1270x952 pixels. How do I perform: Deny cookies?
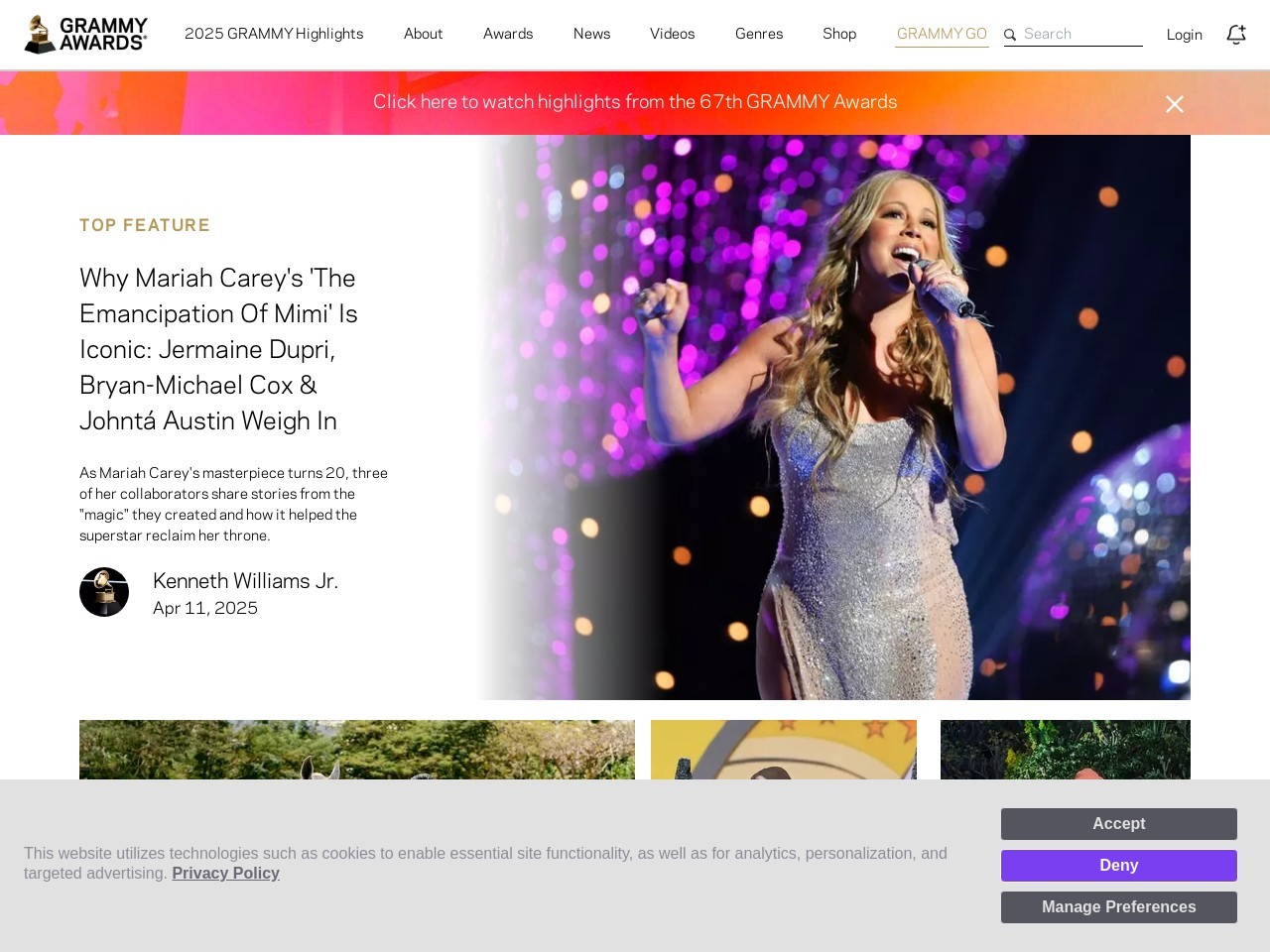1119,866
